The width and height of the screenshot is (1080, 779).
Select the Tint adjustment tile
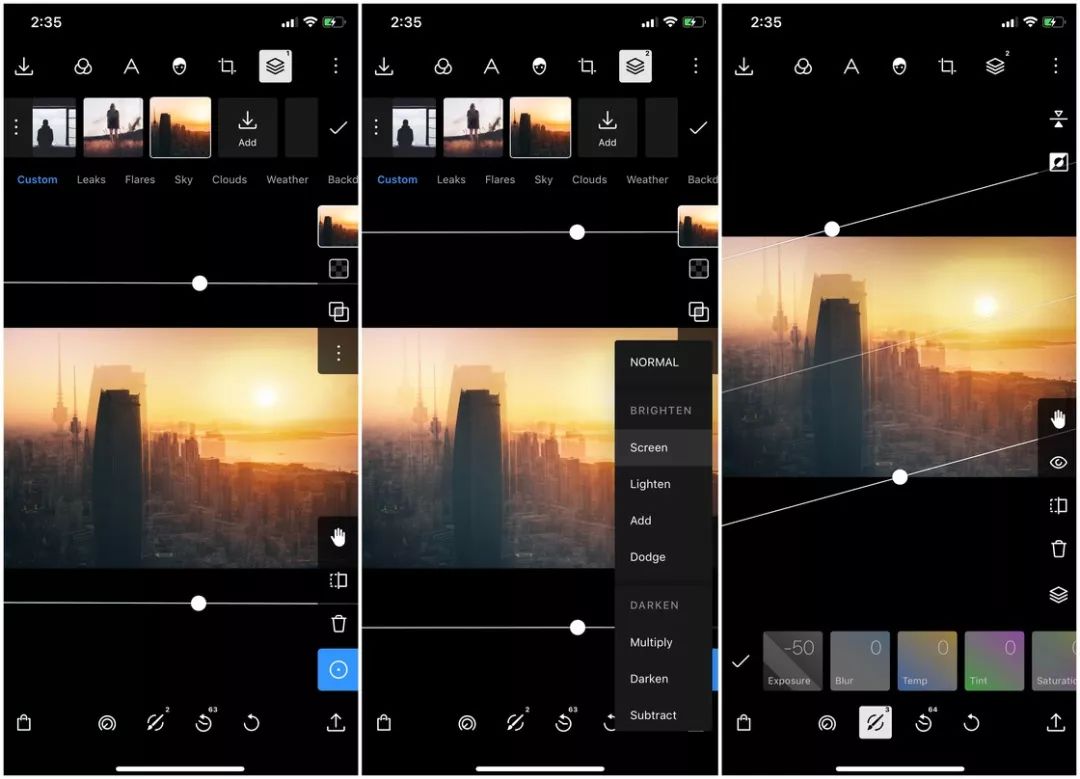[995, 661]
